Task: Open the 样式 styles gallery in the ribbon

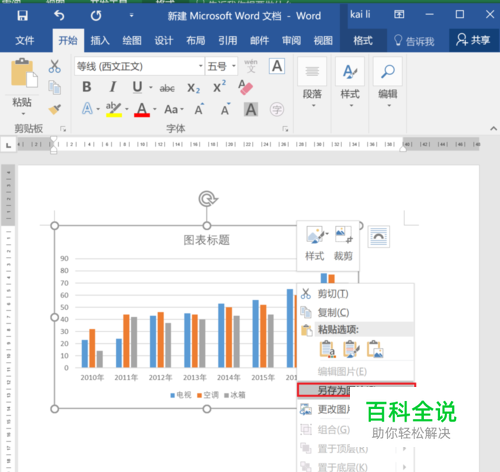Action: tap(350, 82)
